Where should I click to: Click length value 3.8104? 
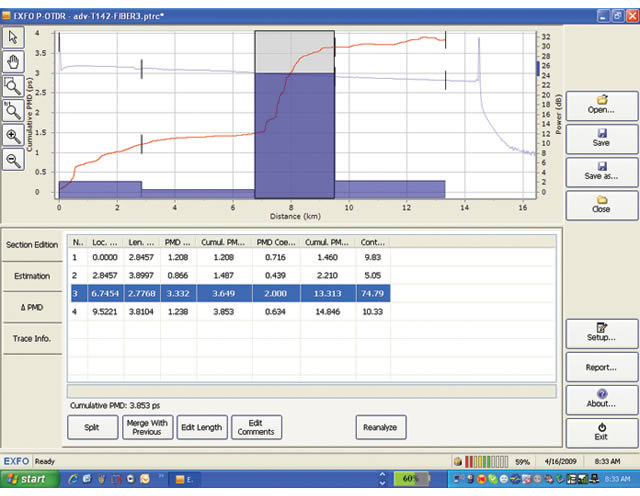(141, 311)
